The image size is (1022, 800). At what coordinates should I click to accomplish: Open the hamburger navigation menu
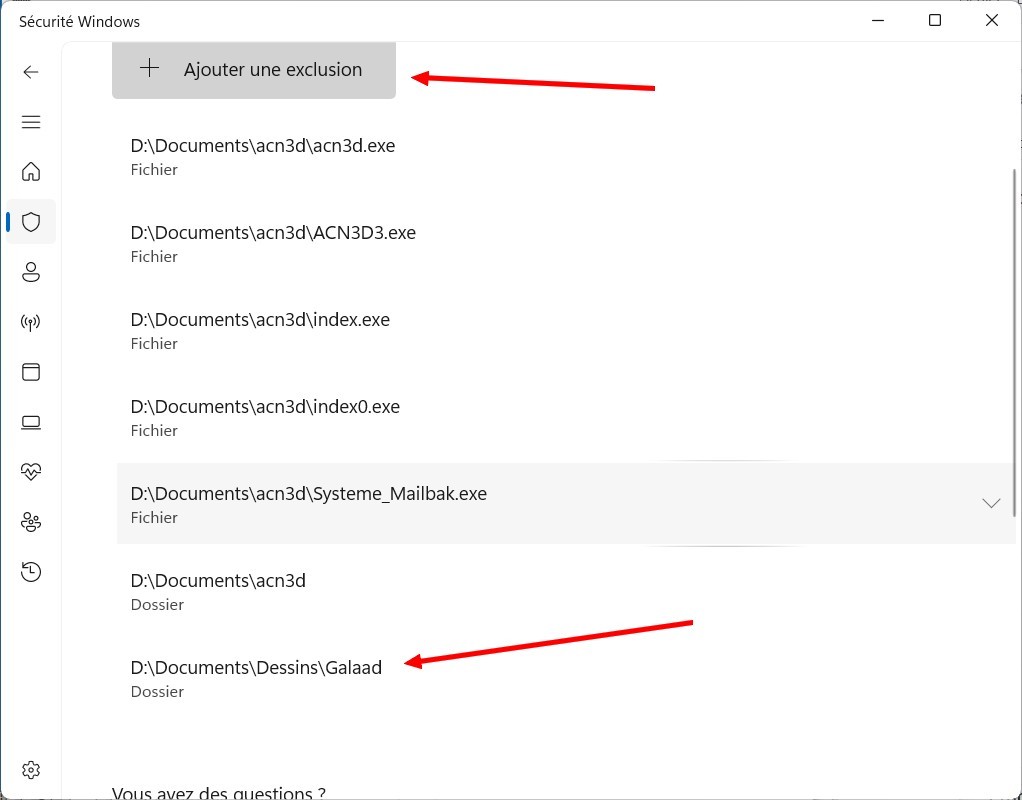[x=31, y=122]
